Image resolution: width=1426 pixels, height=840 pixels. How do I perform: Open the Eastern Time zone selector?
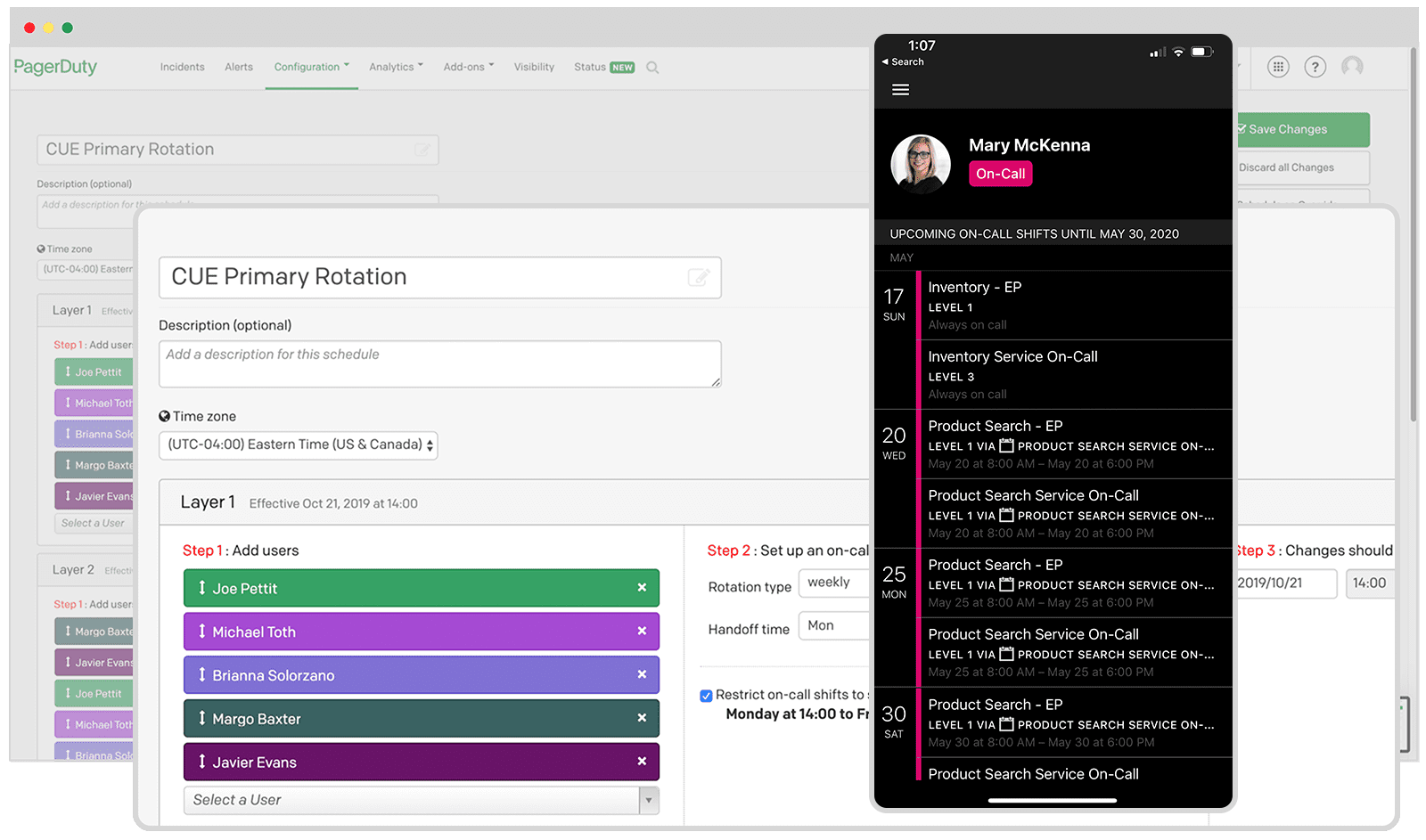click(298, 444)
